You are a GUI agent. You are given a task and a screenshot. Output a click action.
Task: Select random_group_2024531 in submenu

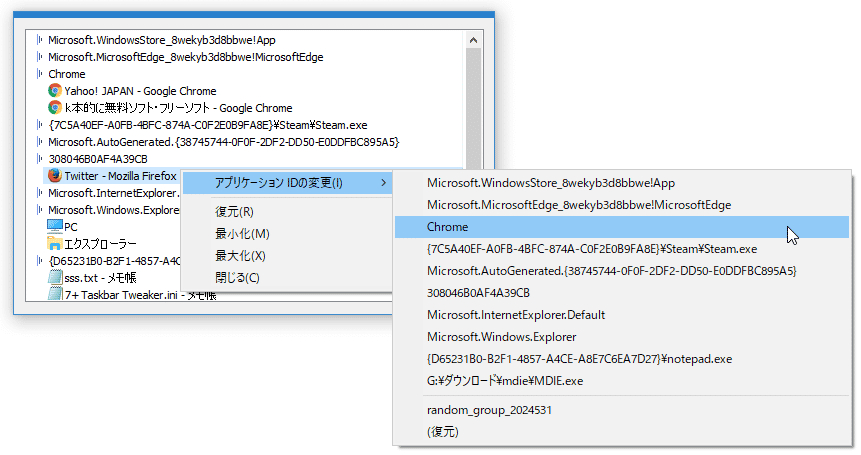622,410
